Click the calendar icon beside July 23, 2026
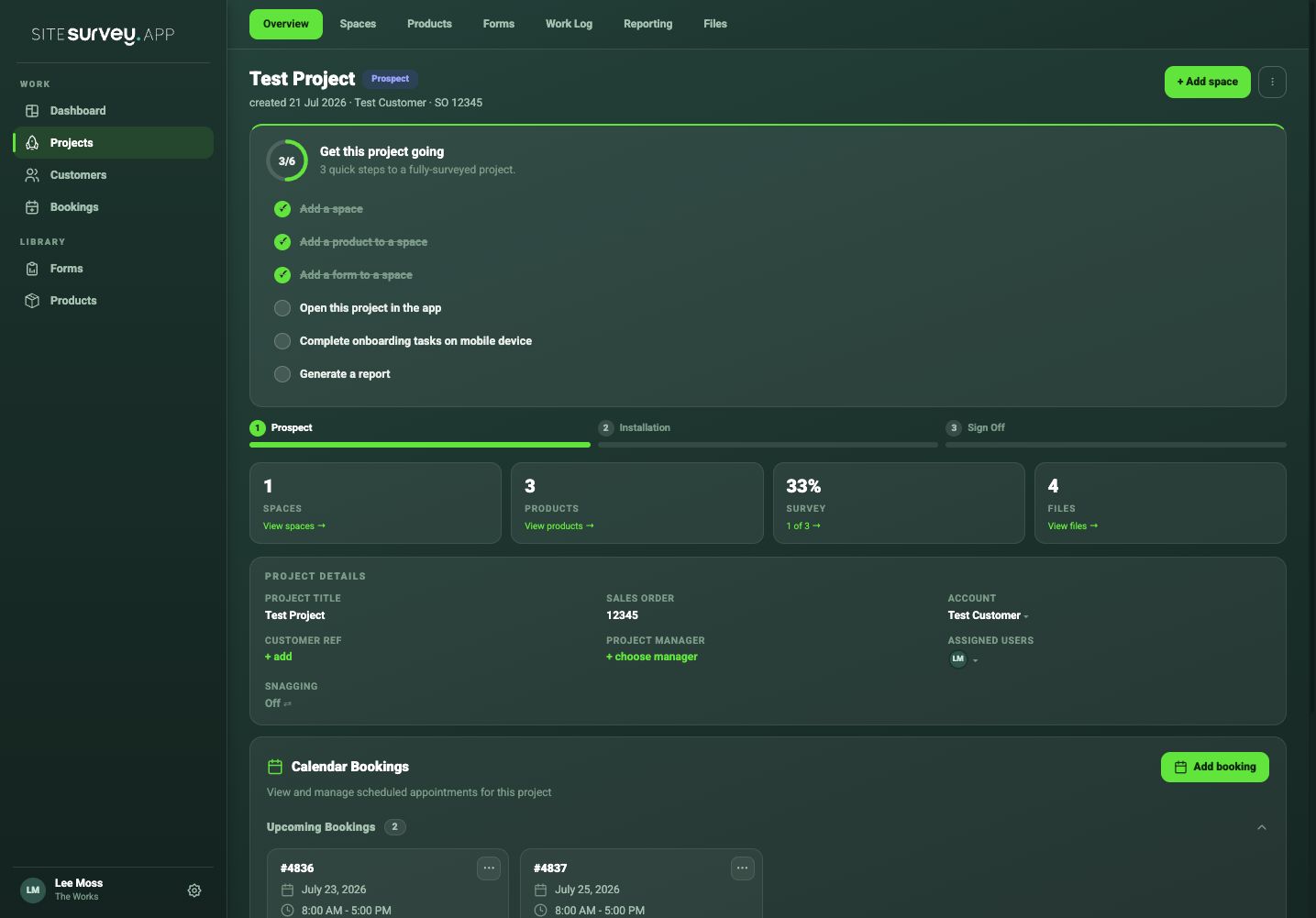The height and width of the screenshot is (918, 1316). [x=287, y=890]
